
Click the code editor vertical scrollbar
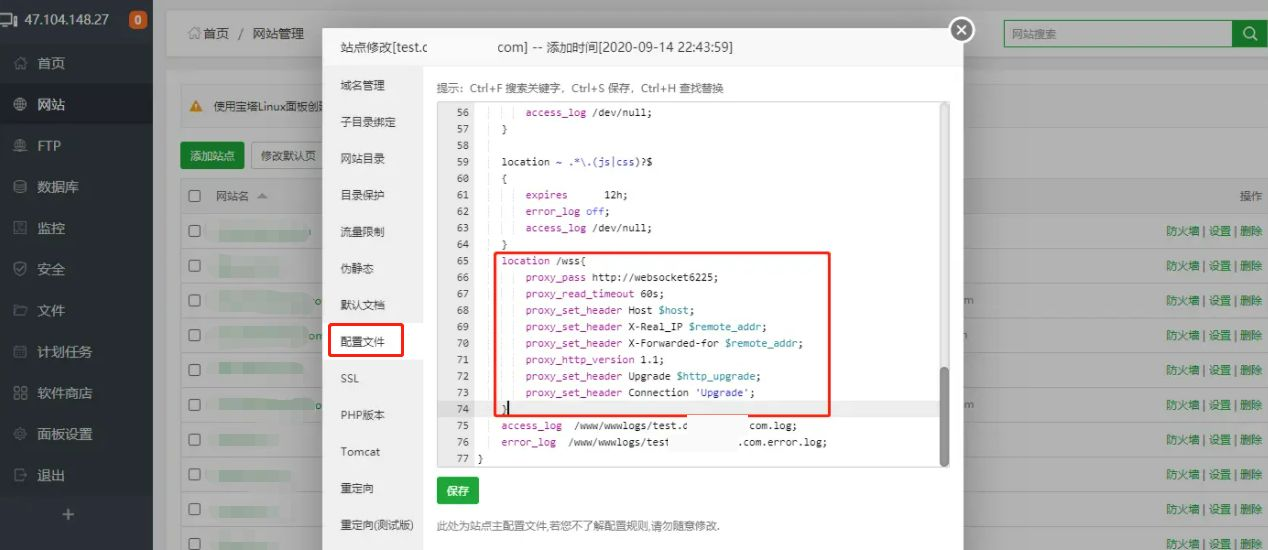943,414
